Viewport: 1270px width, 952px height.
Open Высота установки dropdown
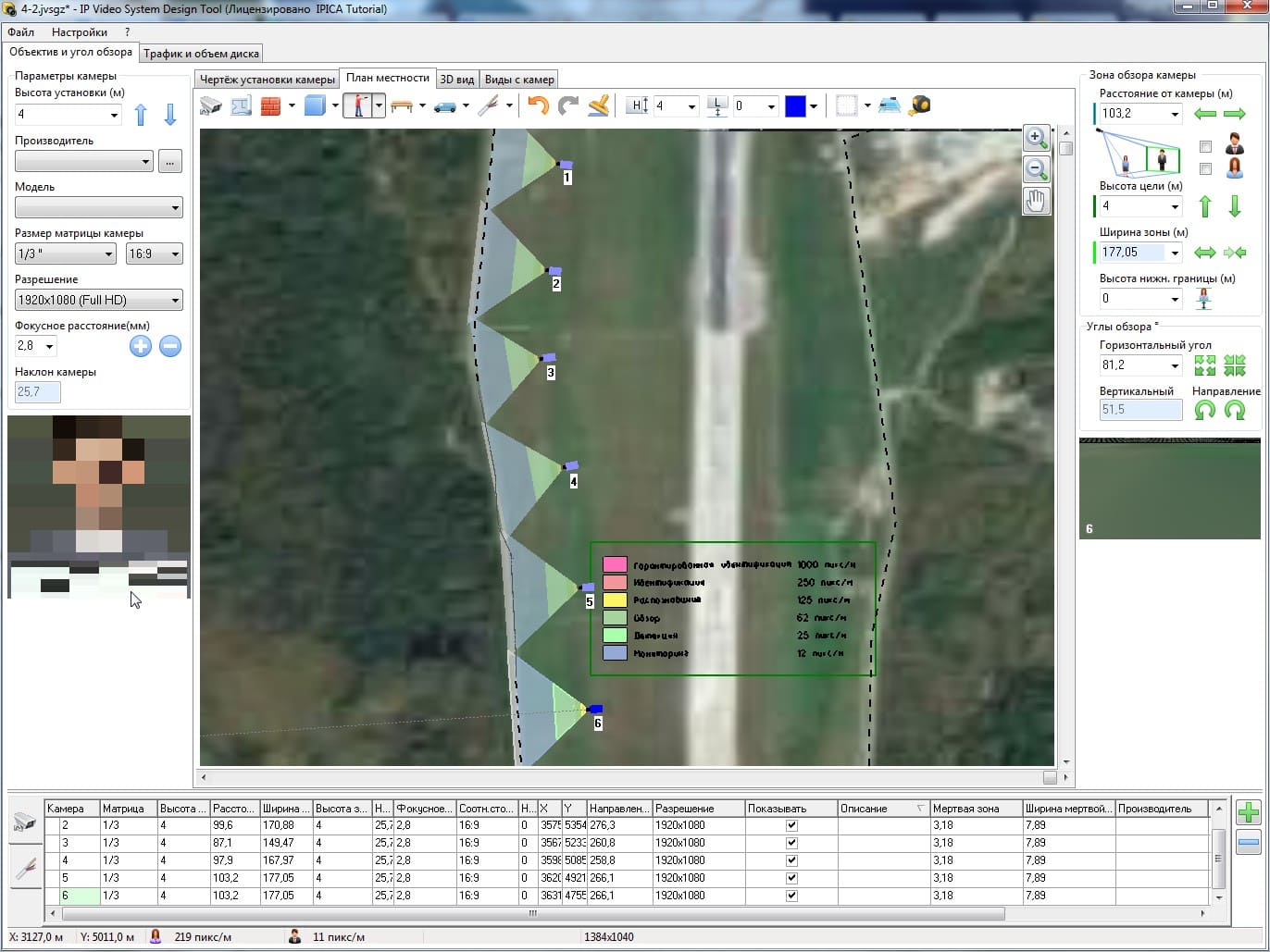point(114,115)
